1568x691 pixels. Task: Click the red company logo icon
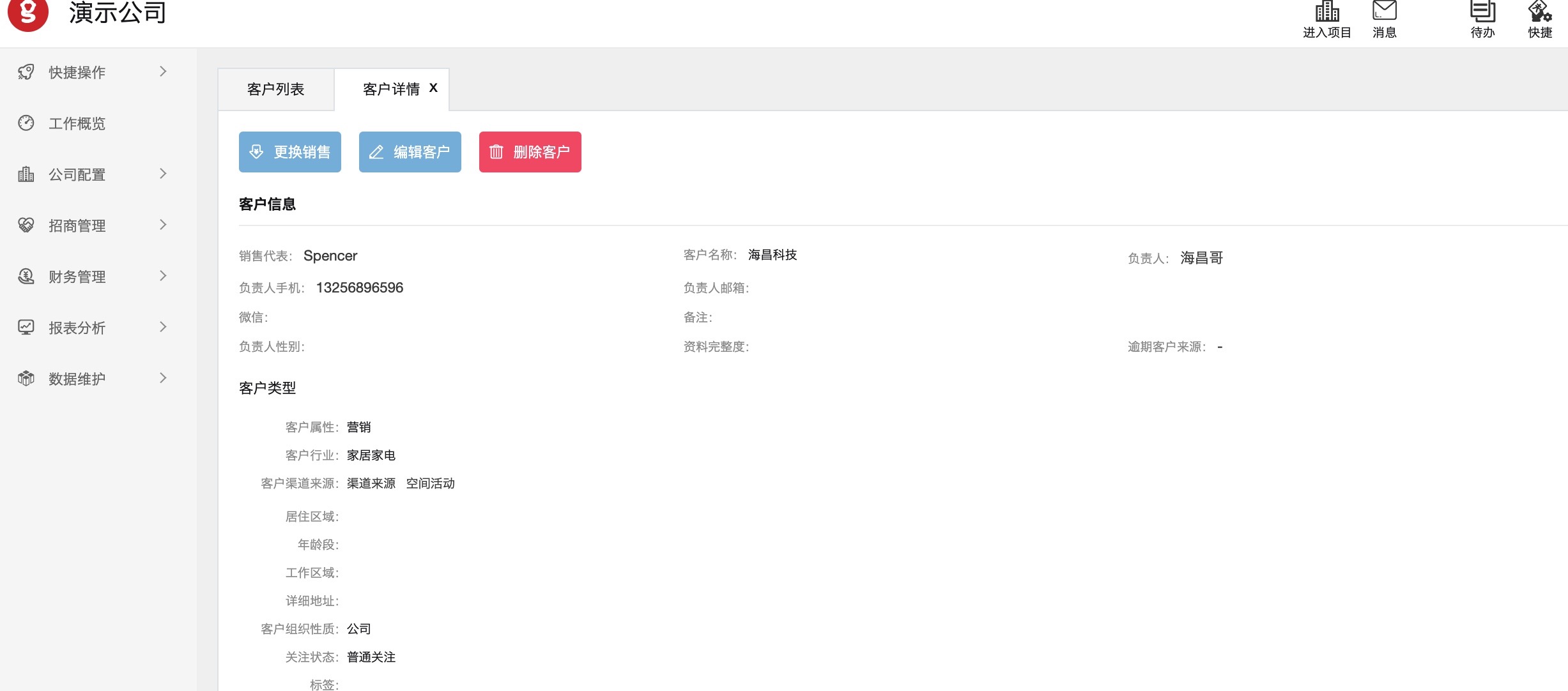(28, 13)
